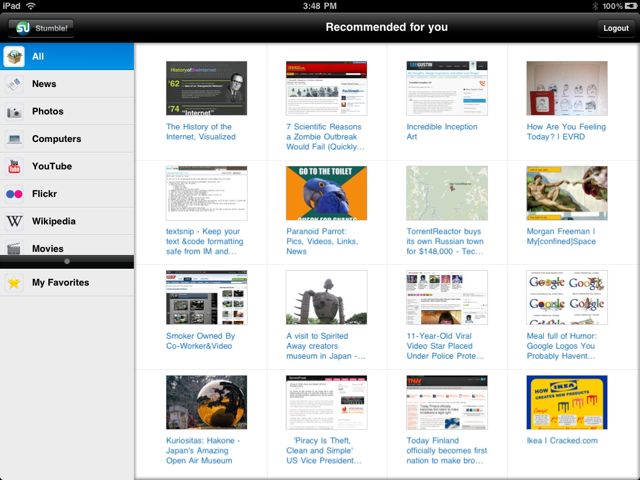This screenshot has height=480, width=640.
Task: Open My Favorites list
Action: 67,282
